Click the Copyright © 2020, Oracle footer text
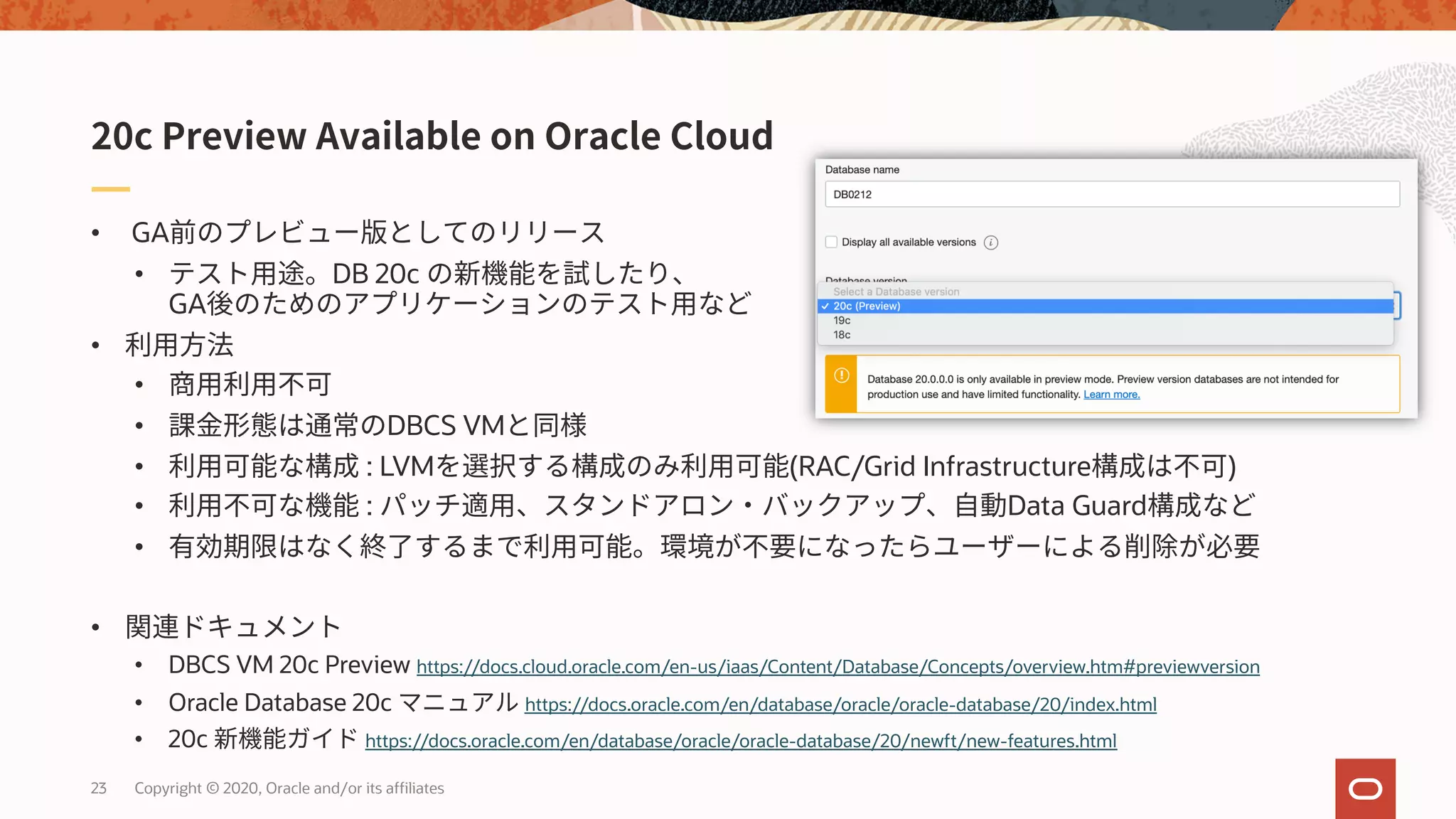Viewport: 1456px width, 819px height. (289, 788)
